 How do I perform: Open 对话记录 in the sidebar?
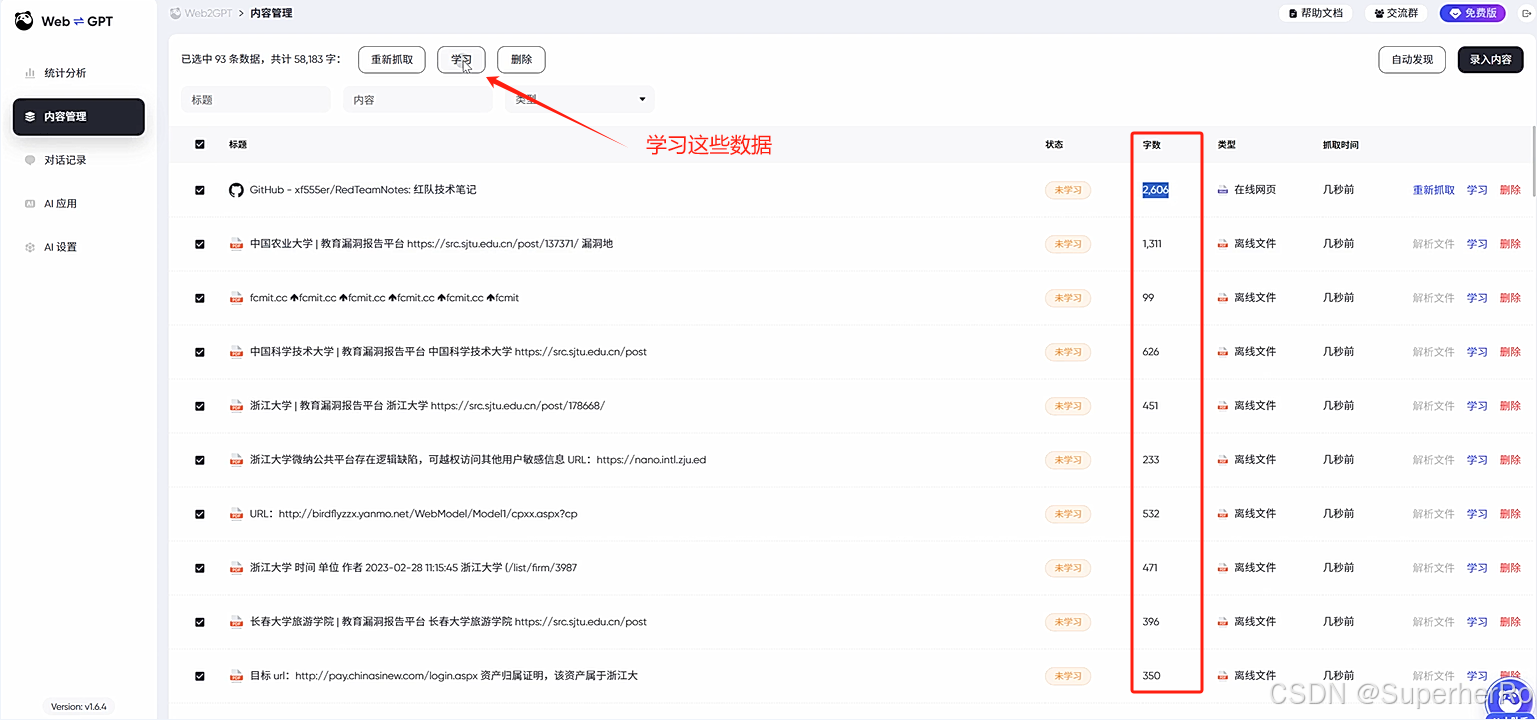[x=78, y=160]
